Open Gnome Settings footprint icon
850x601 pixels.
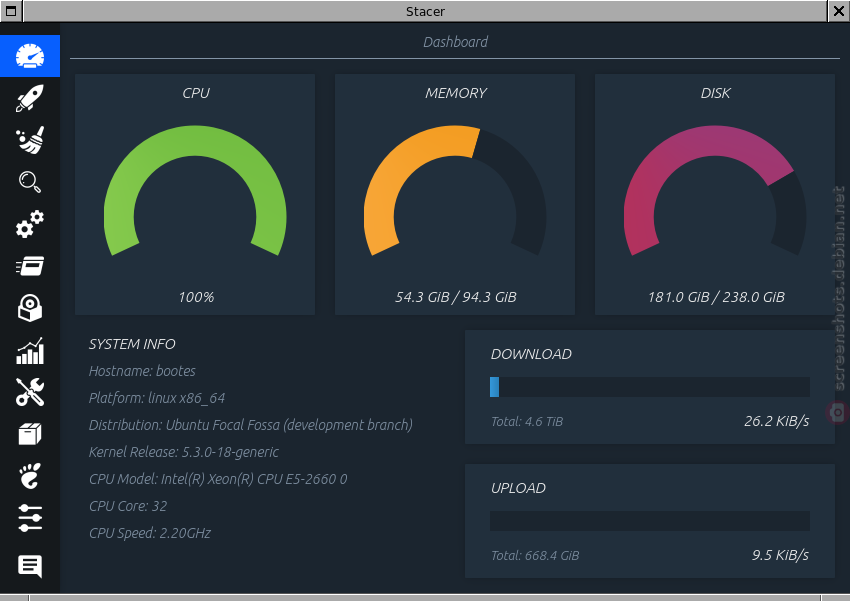[x=30, y=476]
